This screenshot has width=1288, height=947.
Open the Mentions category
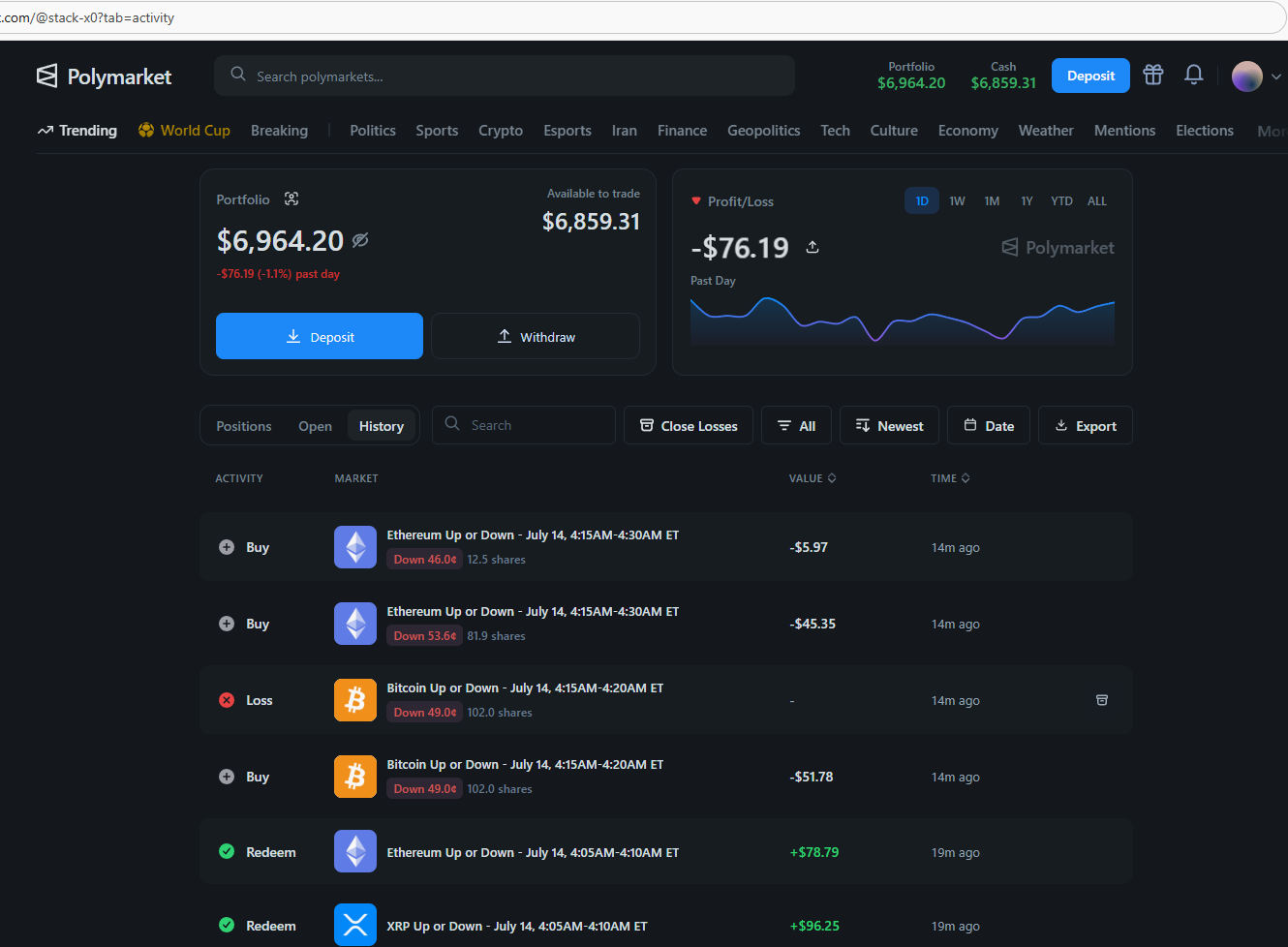pyautogui.click(x=1124, y=131)
